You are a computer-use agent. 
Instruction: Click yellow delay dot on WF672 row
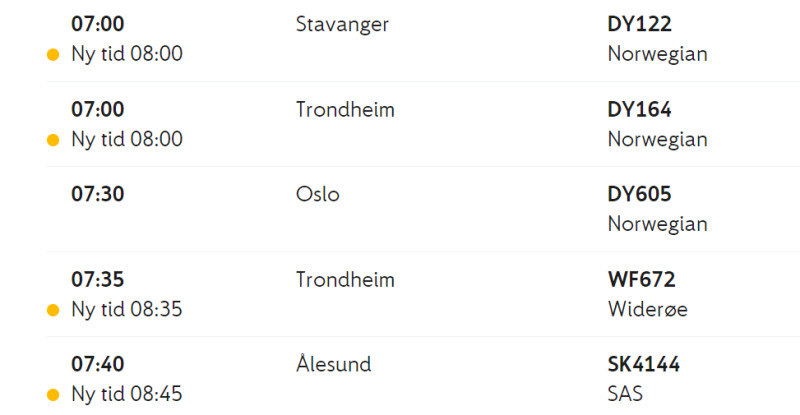[53, 310]
